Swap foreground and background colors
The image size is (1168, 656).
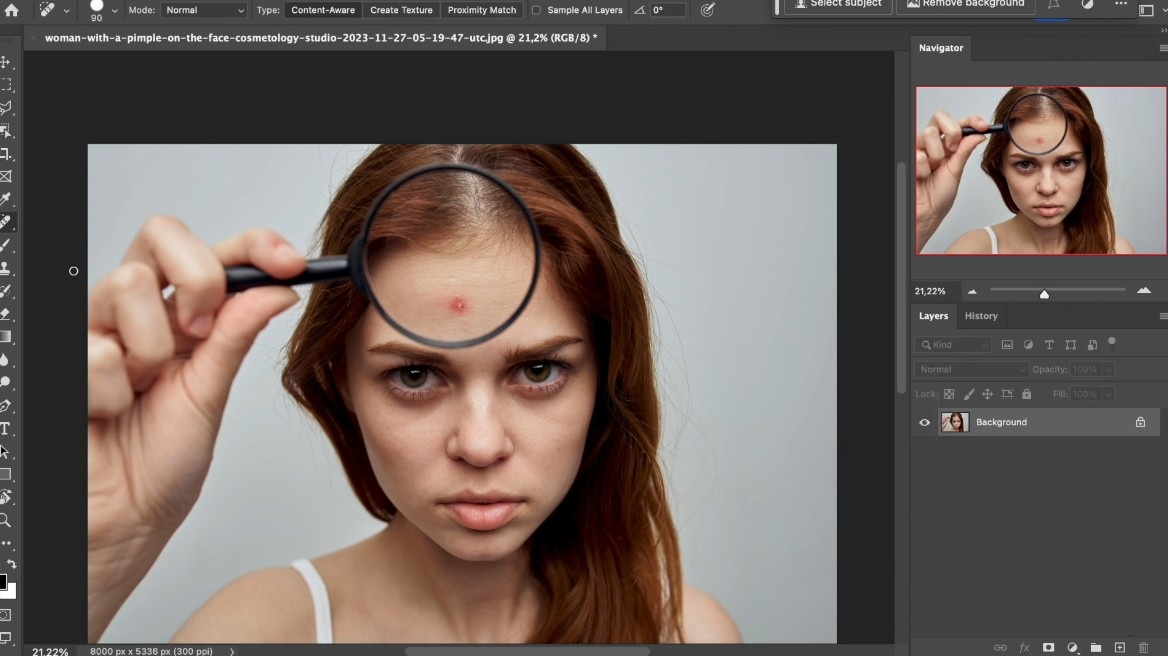pos(11,564)
